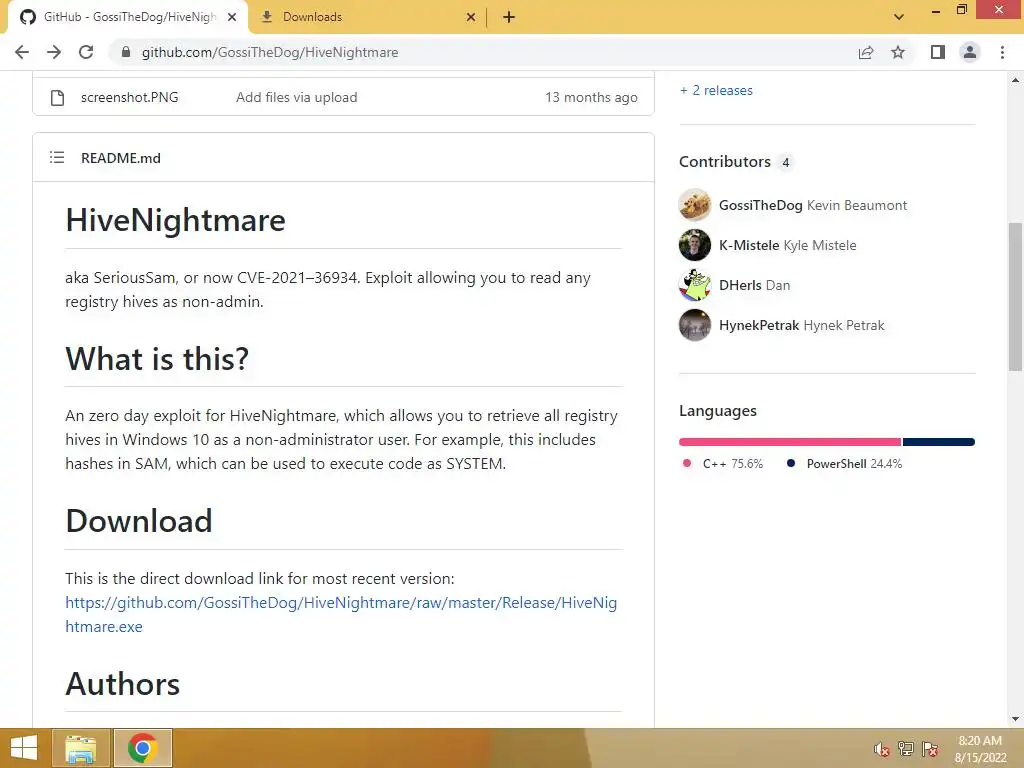Click the HiveNightmare README heading
Image resolution: width=1024 pixels, height=768 pixels.
(x=175, y=220)
